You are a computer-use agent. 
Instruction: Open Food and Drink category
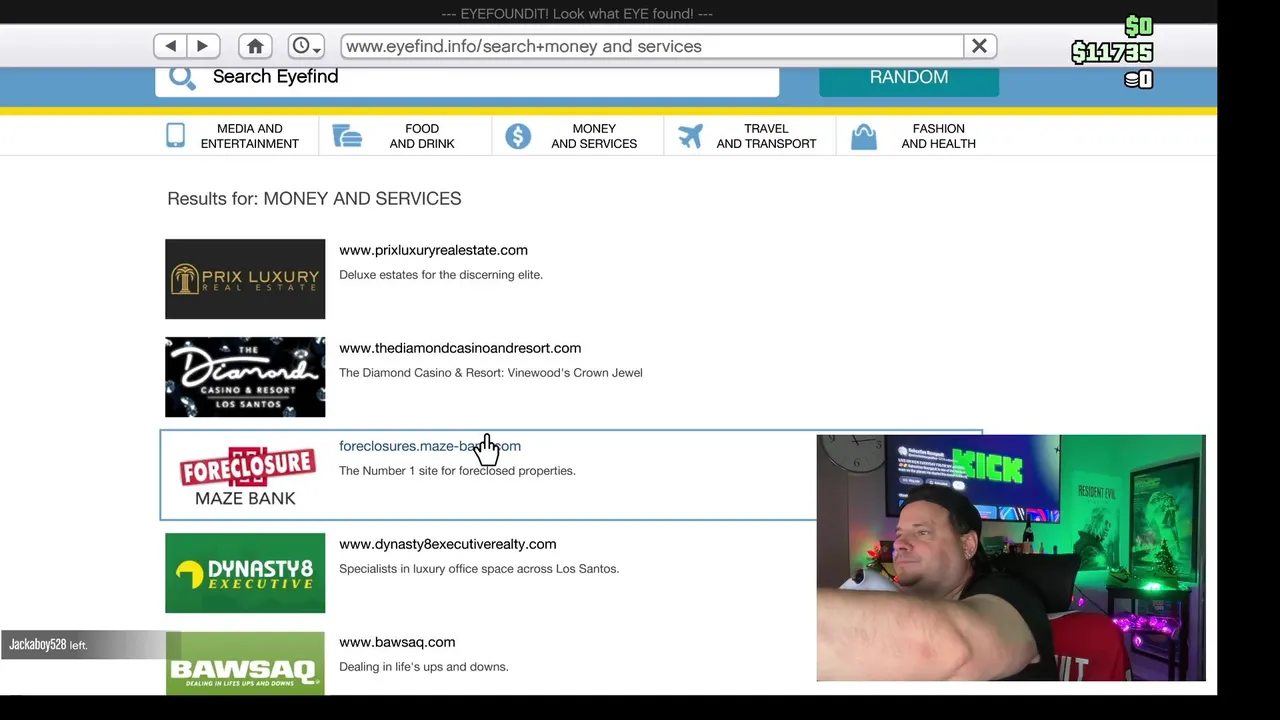(422, 136)
